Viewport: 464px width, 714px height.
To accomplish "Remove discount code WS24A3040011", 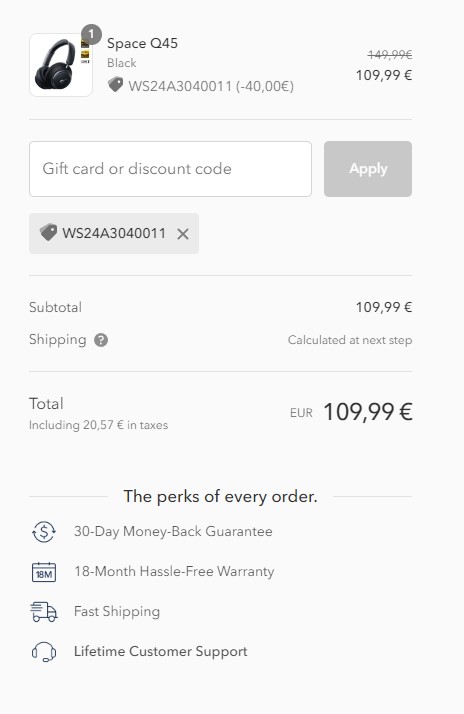I will 183,234.
